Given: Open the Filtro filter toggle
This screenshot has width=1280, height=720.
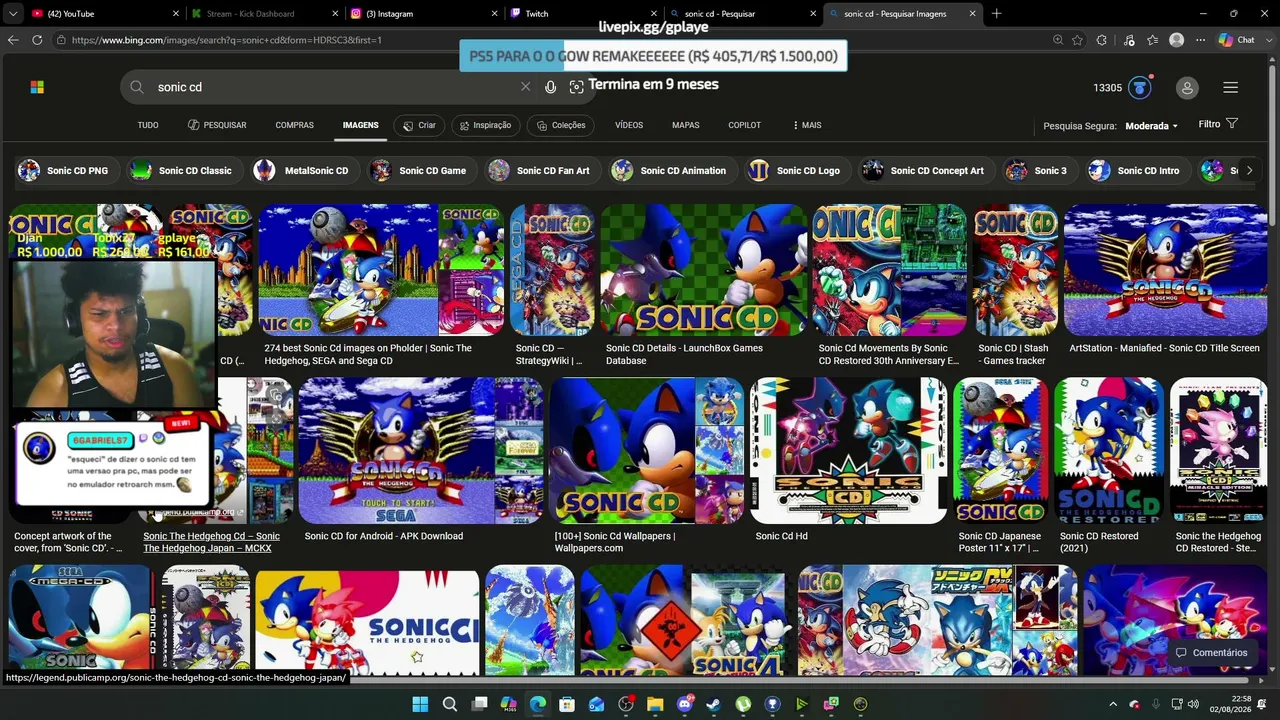Looking at the screenshot, I should click(x=1218, y=124).
